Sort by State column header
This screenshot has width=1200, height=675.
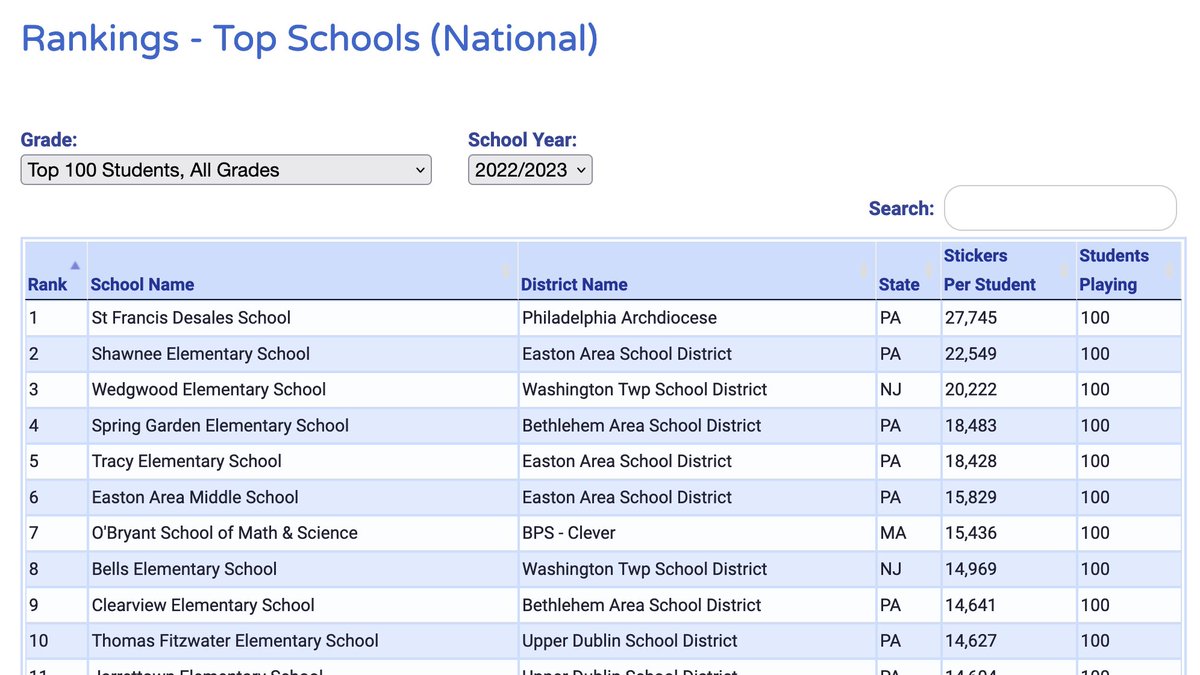(908, 270)
